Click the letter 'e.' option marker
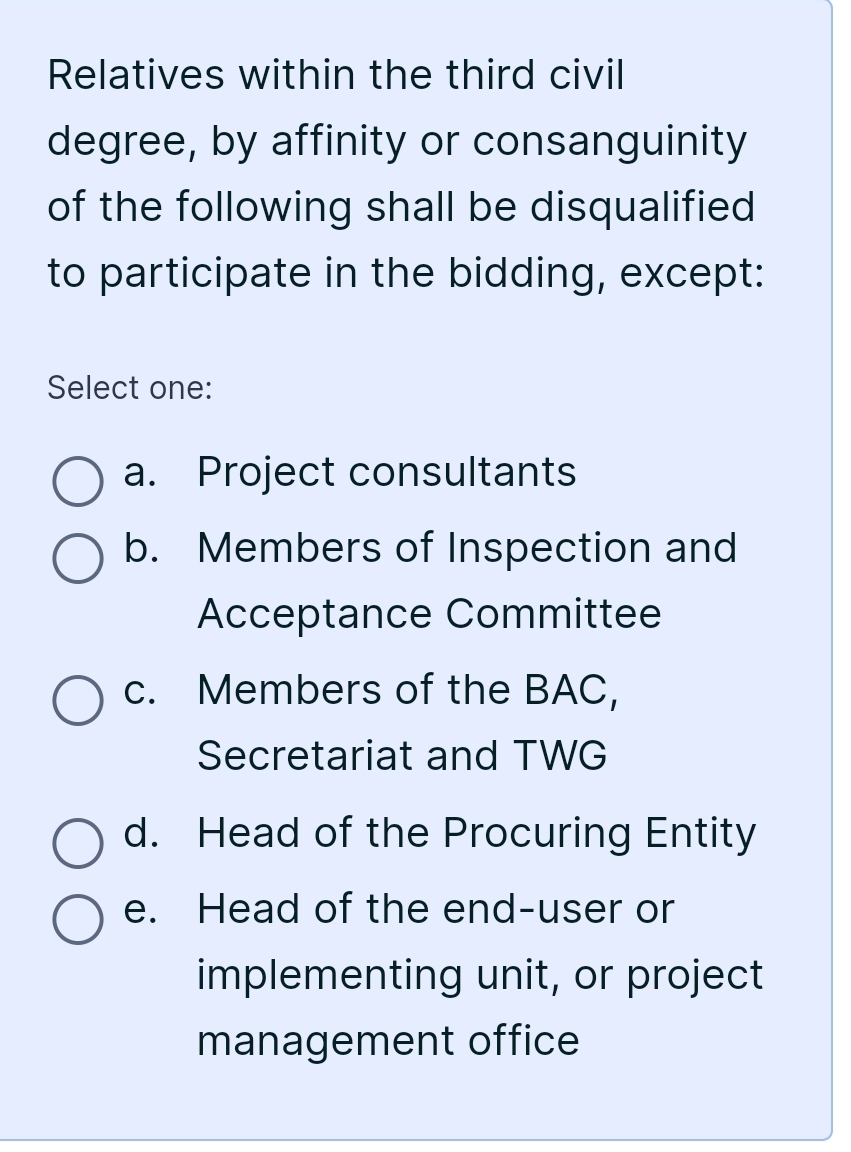Screen dimensions: 851x1152 140,909
